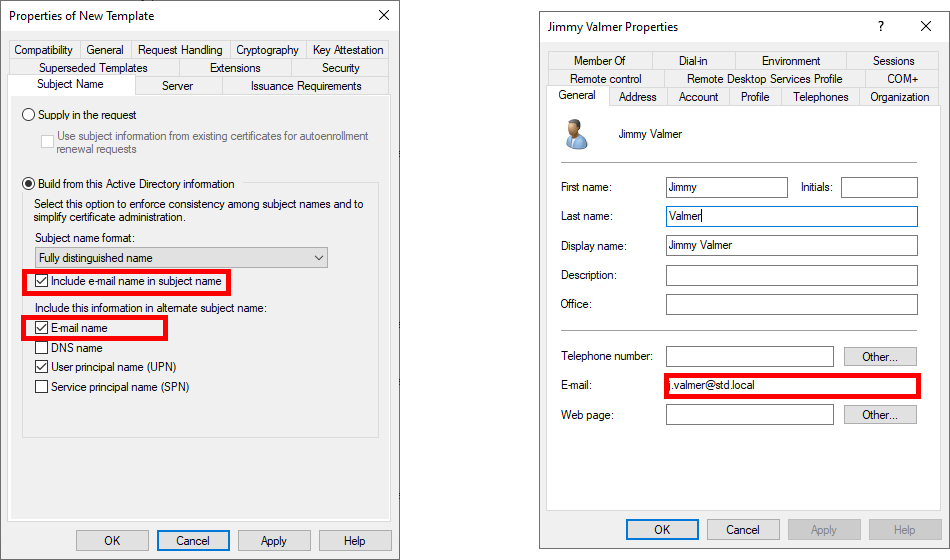Select the Subject Name tab

[x=70, y=84]
